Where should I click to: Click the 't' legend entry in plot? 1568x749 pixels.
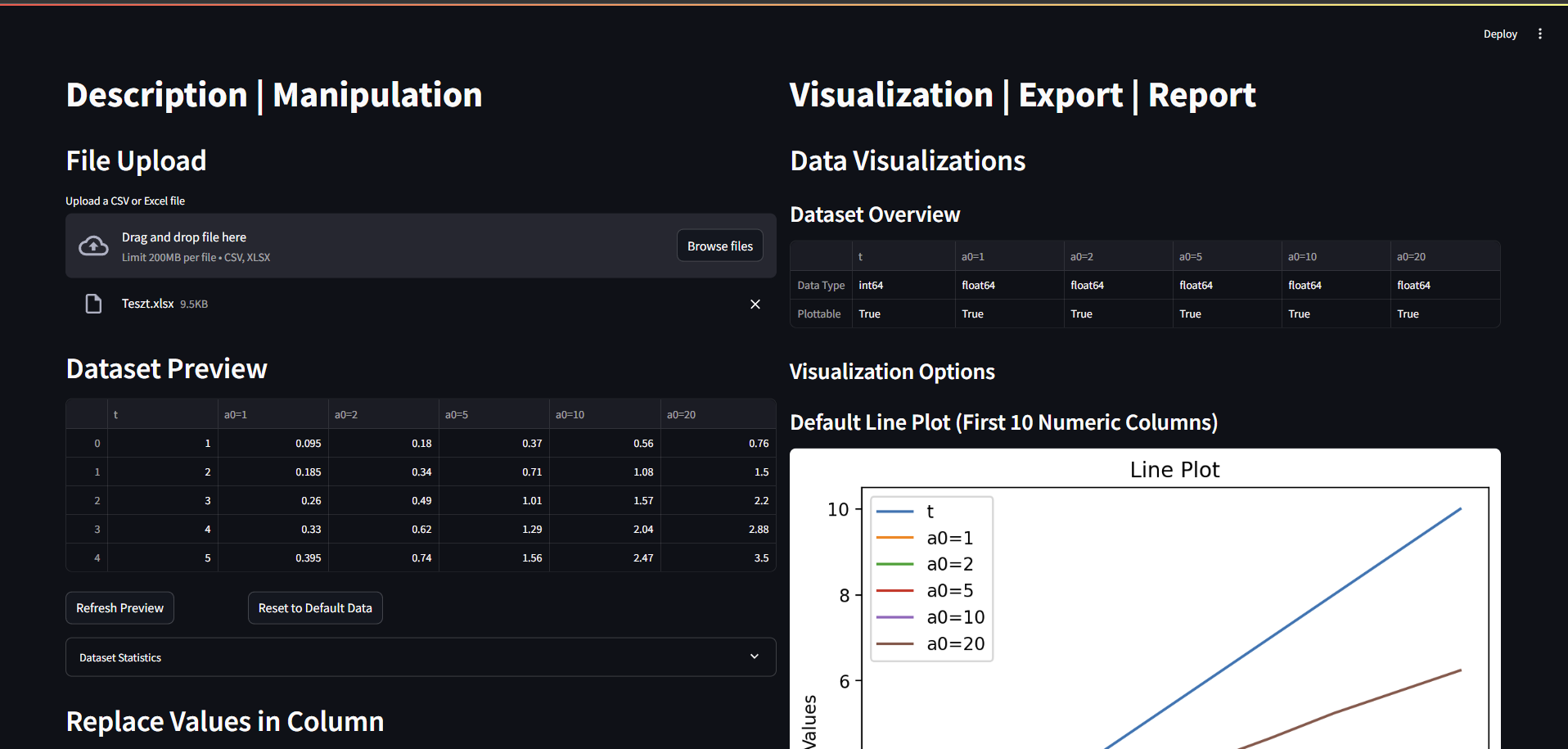click(905, 512)
